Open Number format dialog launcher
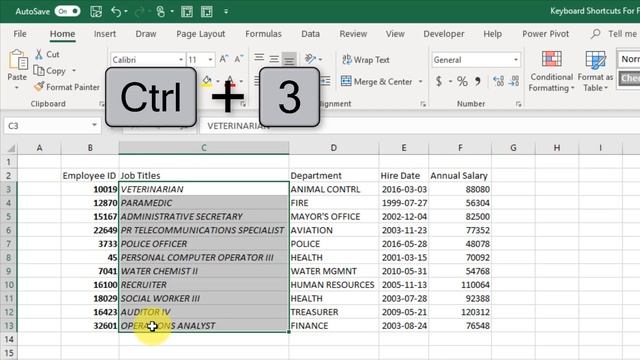Viewport: 640px width, 360px height. coord(518,104)
